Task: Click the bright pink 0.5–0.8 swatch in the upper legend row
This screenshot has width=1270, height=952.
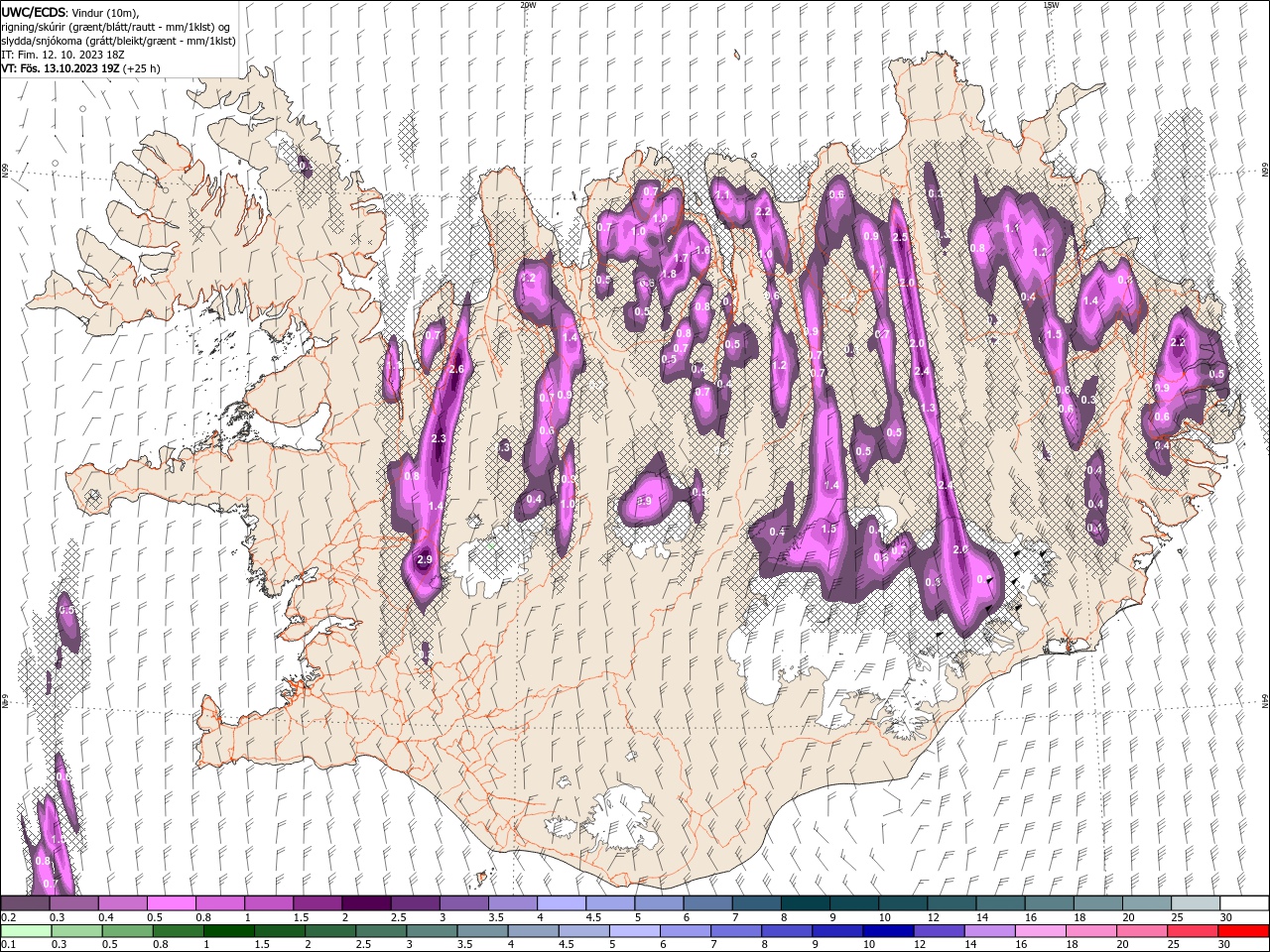Action: tap(171, 903)
